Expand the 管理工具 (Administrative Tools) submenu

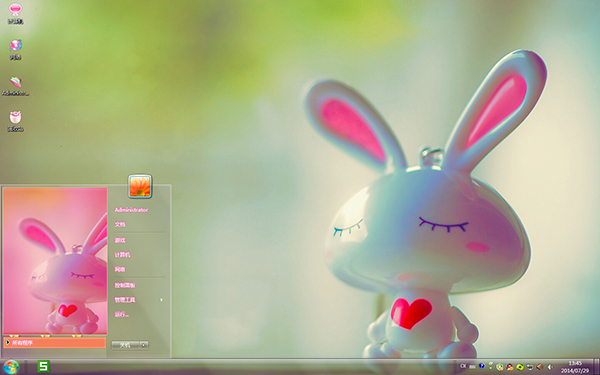139,300
